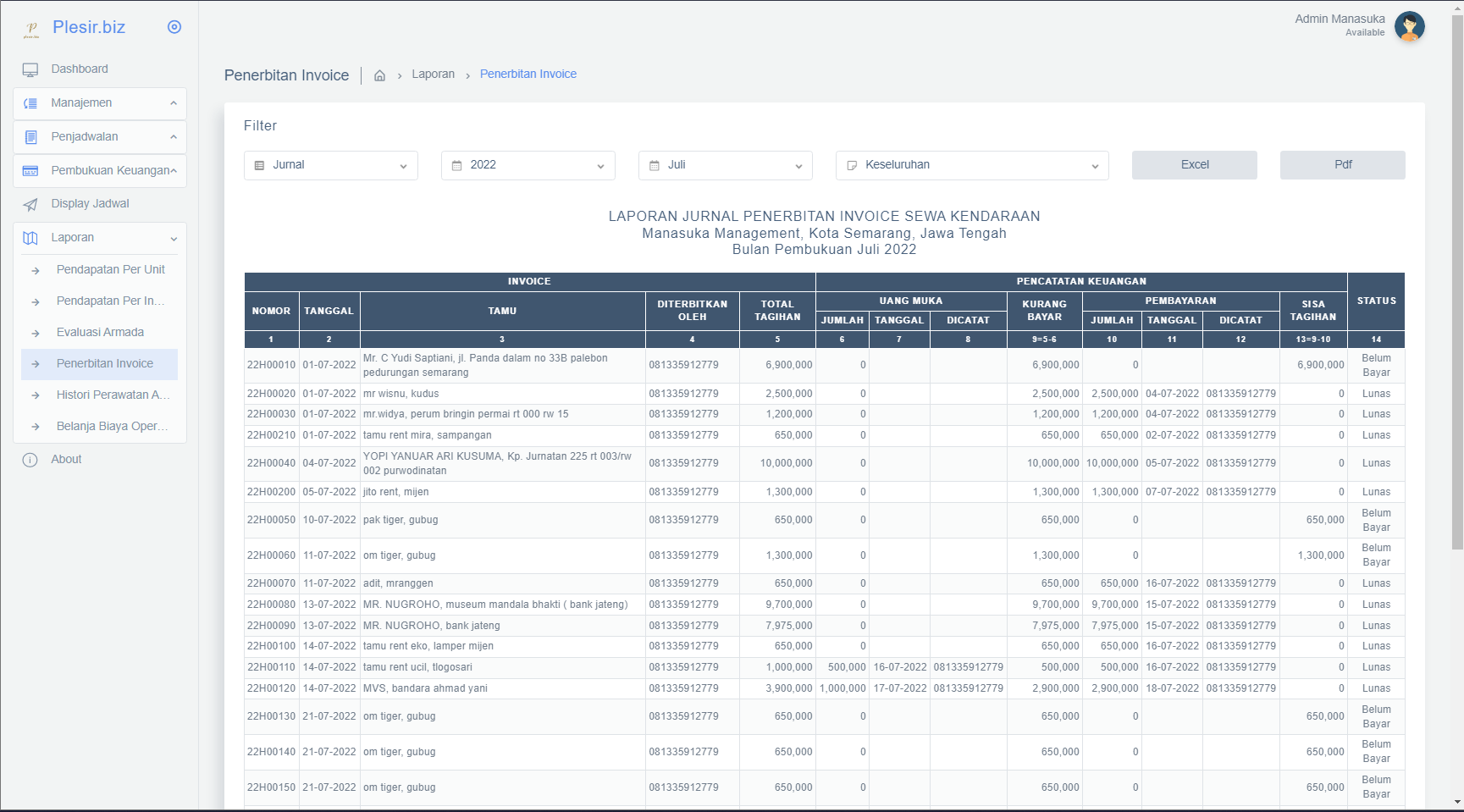Open the Juli month dropdown
Screen dimensions: 1464x812
click(x=725, y=165)
